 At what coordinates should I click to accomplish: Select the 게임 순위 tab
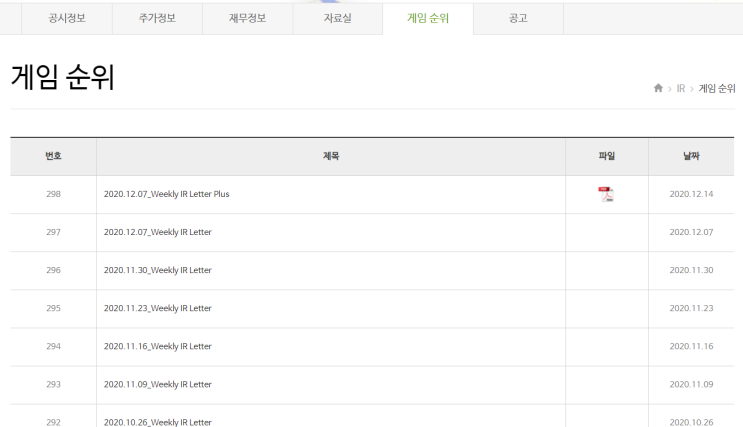pyautogui.click(x=428, y=18)
